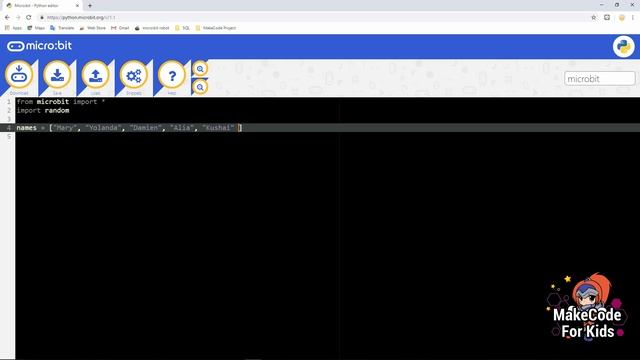
Task: Close the Python editor tab
Action: [x=77, y=6]
